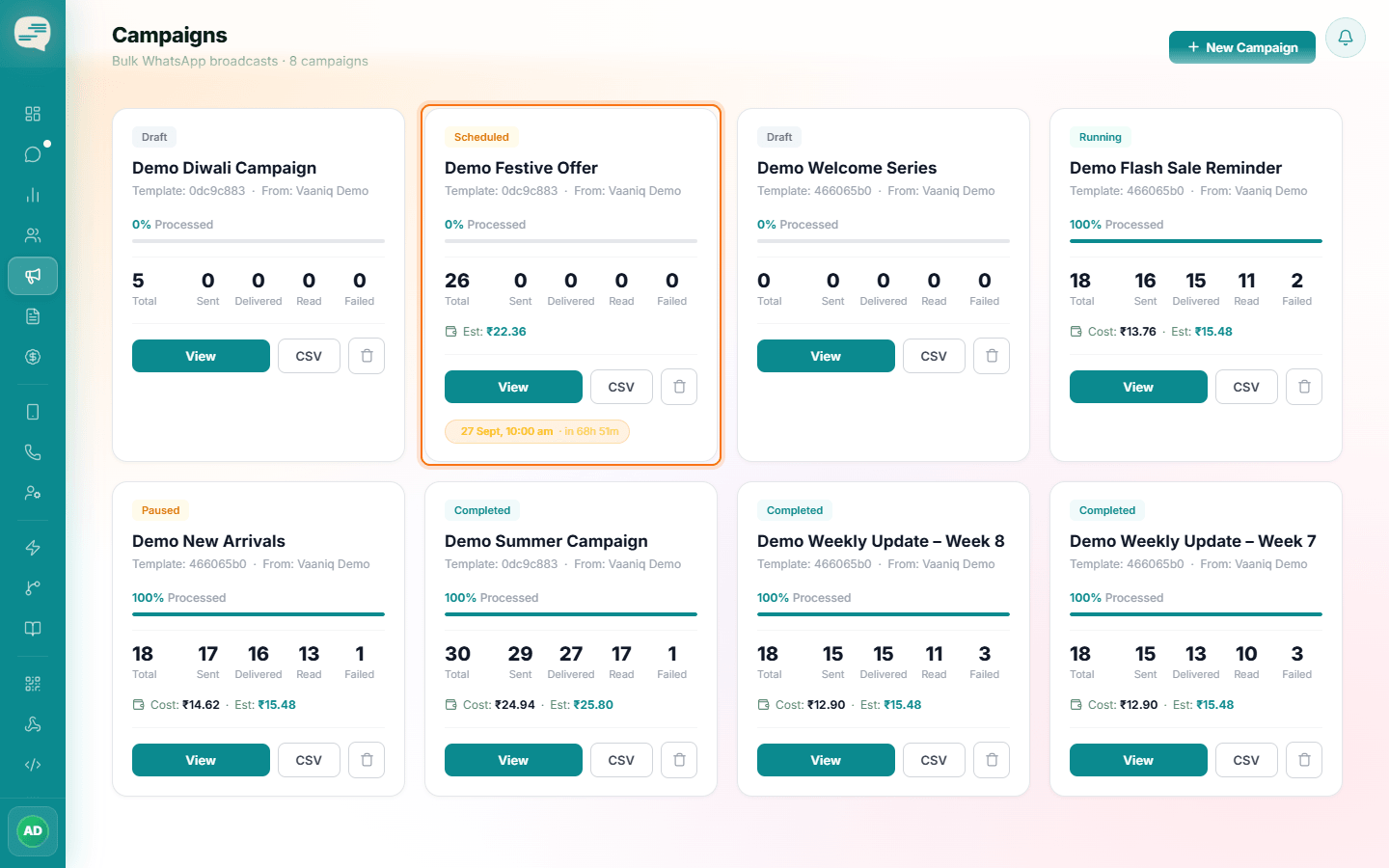The width and height of the screenshot is (1389, 868).
Task: Download CSV for Demo Summer Campaign
Action: [621, 760]
